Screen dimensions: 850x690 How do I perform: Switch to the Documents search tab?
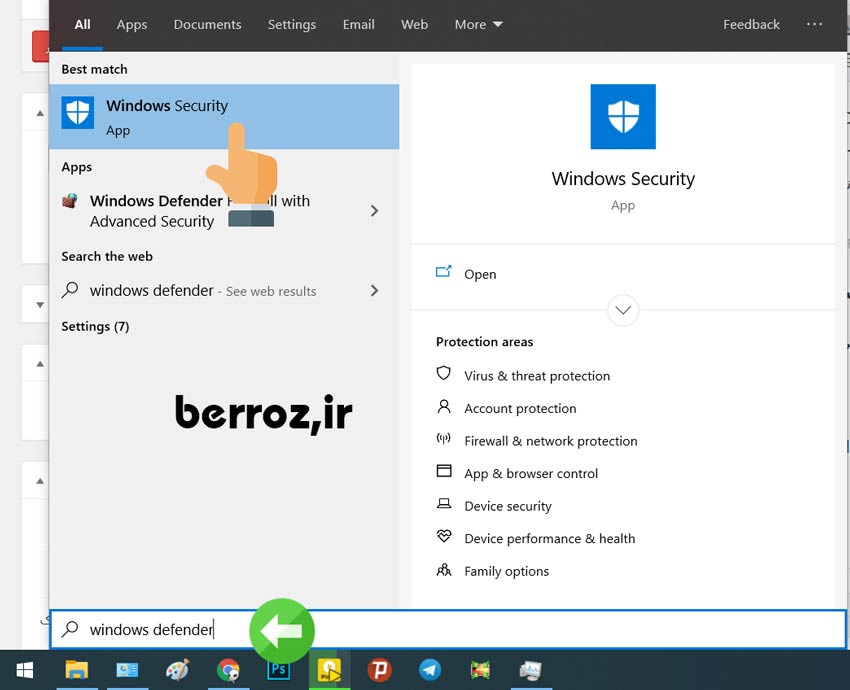click(x=207, y=24)
